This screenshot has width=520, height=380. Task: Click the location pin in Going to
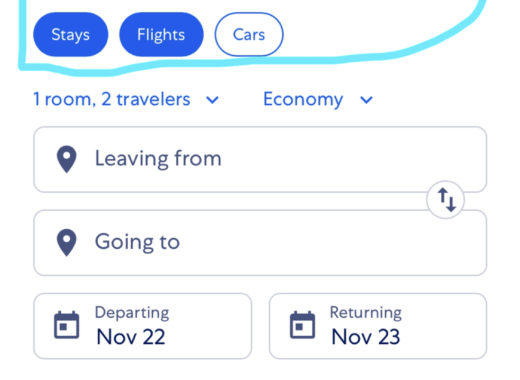pyautogui.click(x=67, y=242)
